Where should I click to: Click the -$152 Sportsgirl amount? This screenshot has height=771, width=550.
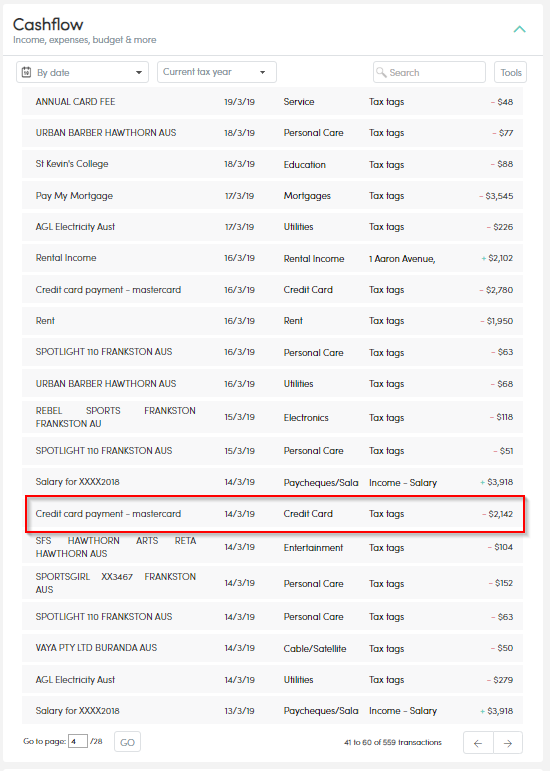pyautogui.click(x=501, y=583)
